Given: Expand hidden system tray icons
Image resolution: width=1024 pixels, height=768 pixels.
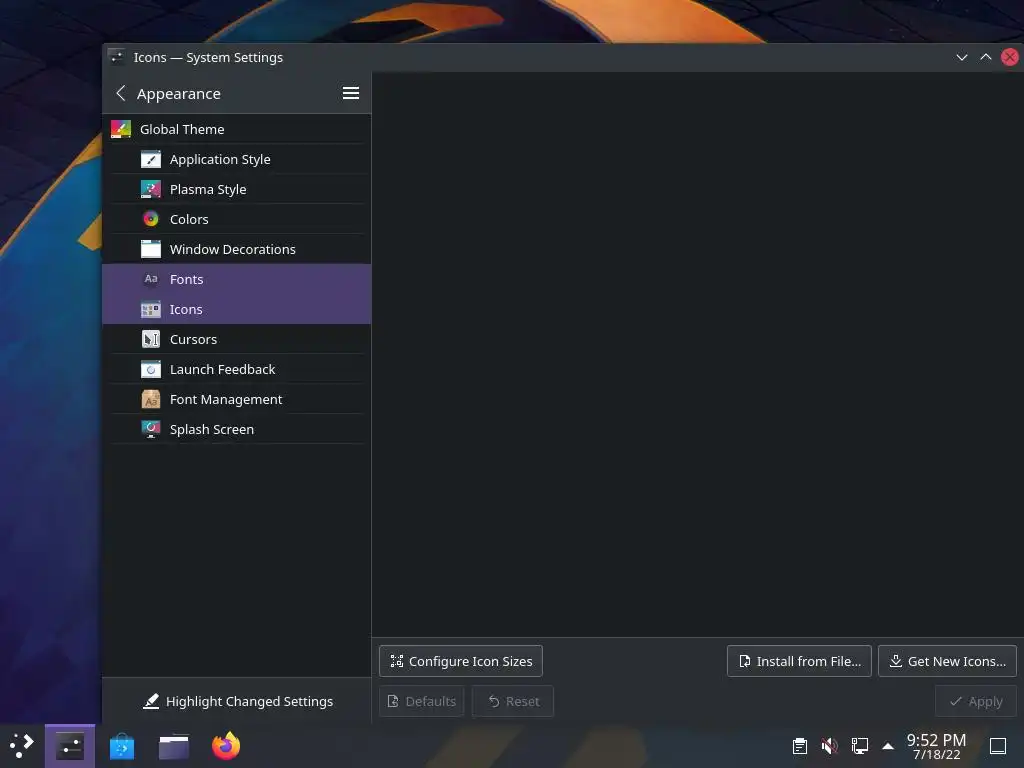Looking at the screenshot, I should 888,746.
